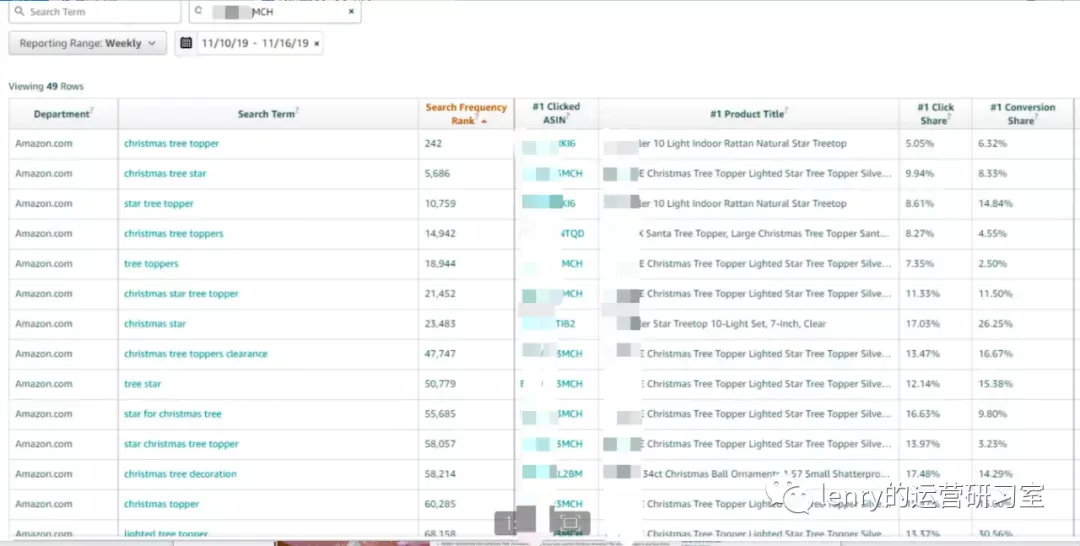The height and width of the screenshot is (546, 1080).
Task: Open search term christmas star
Action: coord(155,324)
